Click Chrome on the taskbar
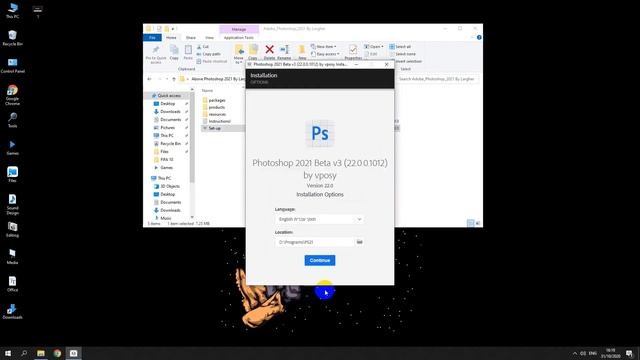This screenshot has width=640, height=360. coord(57,353)
